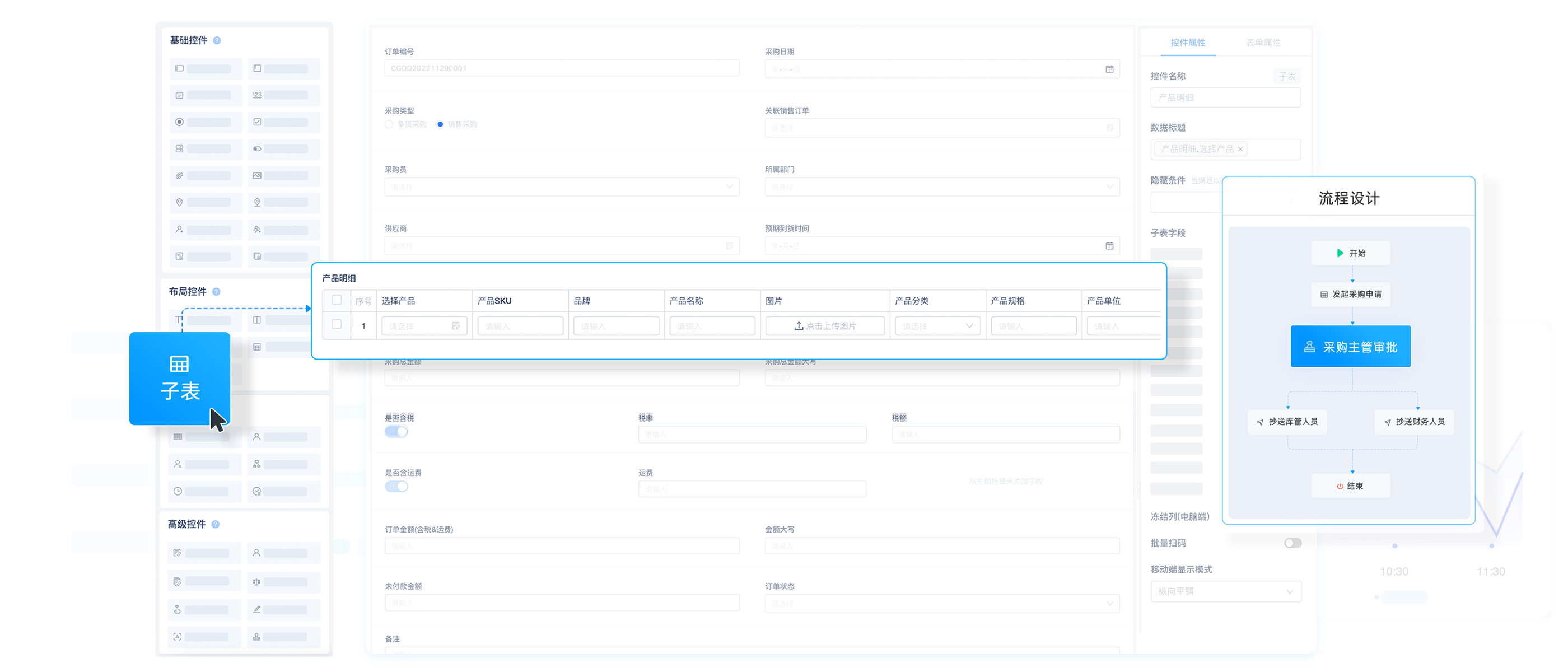1568x672 pixels.
Task: Toggle the 是否含税 switch
Action: point(396,432)
